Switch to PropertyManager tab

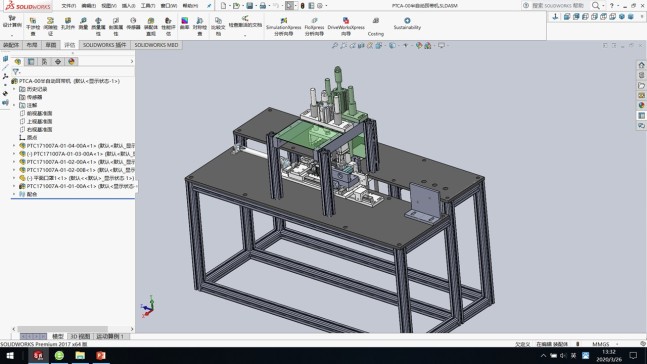[x=31, y=61]
